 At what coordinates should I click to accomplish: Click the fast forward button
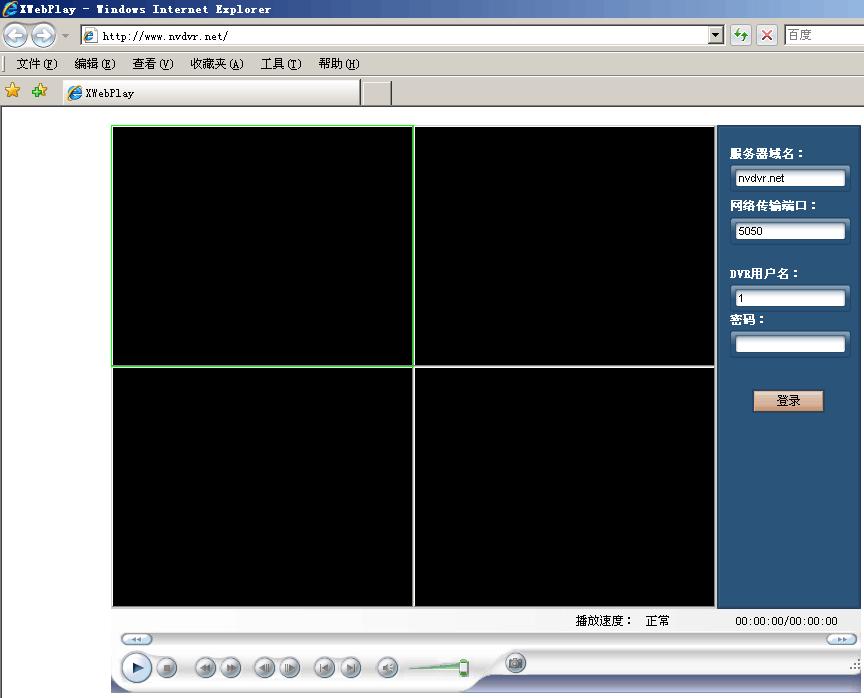coord(231,667)
